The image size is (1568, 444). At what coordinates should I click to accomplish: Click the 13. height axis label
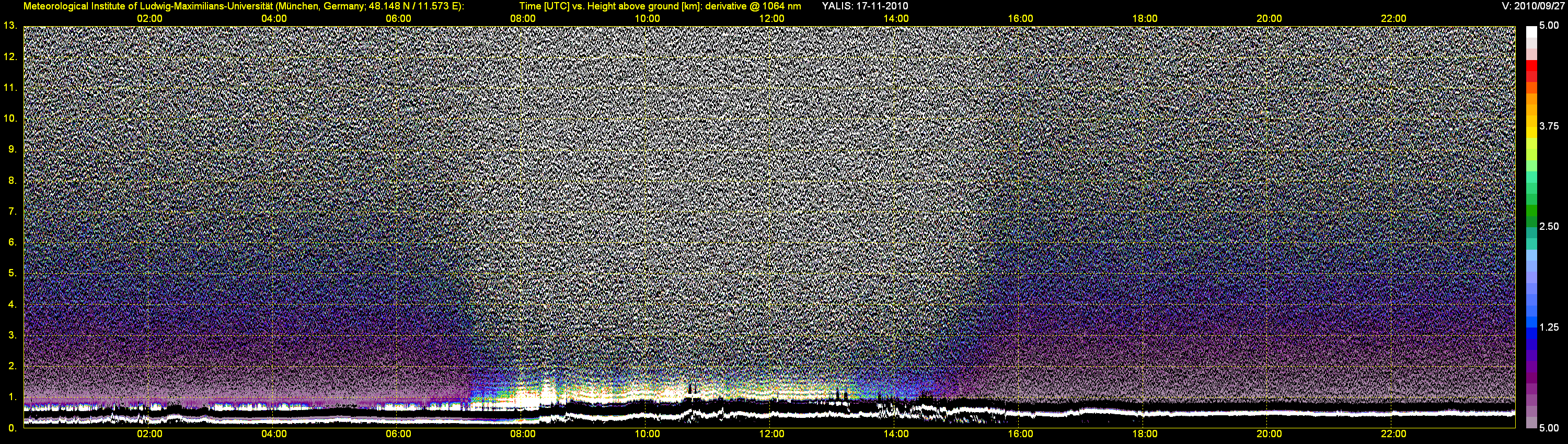coord(10,26)
